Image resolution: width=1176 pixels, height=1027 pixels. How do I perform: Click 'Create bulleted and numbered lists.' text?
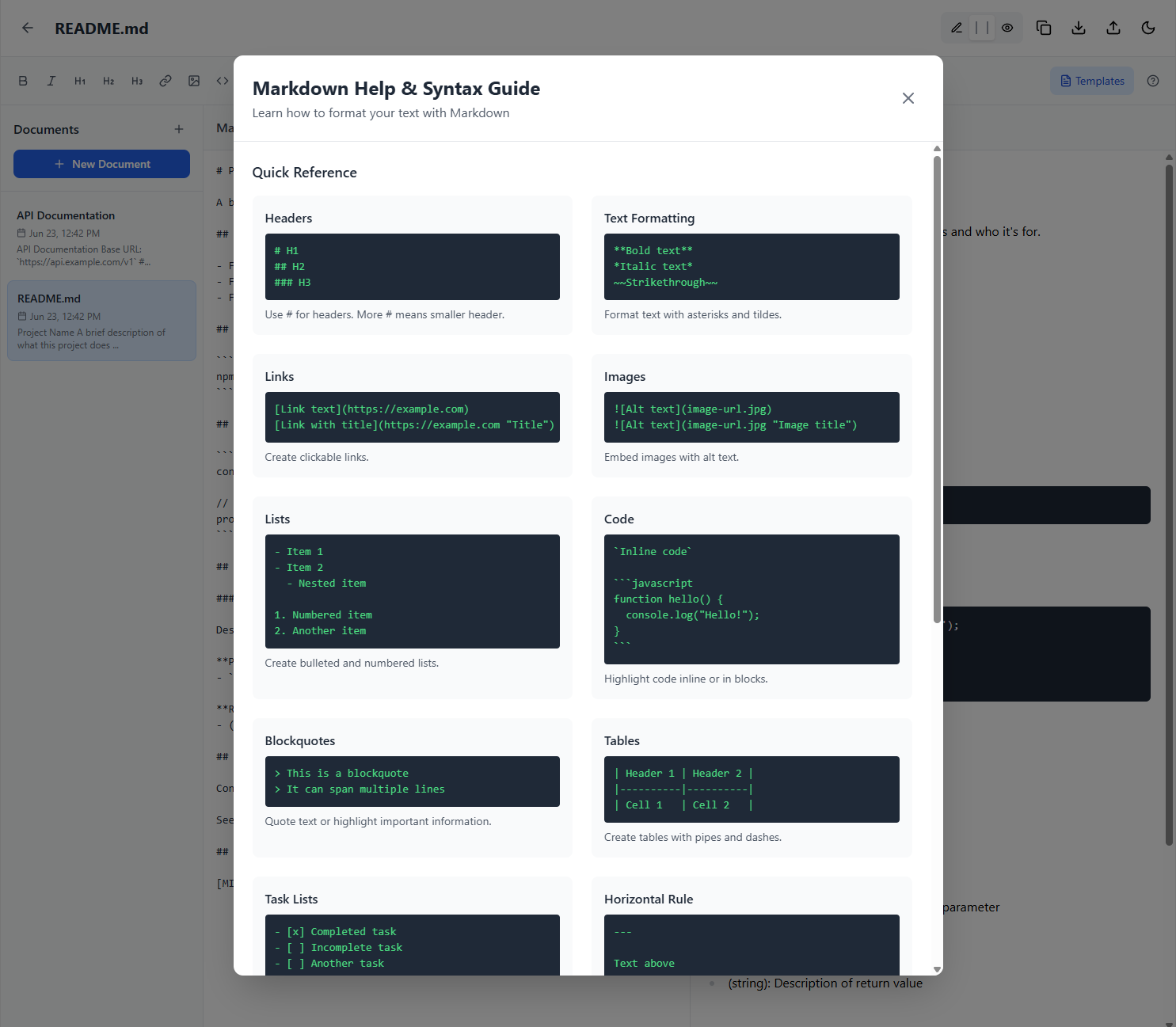coord(352,663)
